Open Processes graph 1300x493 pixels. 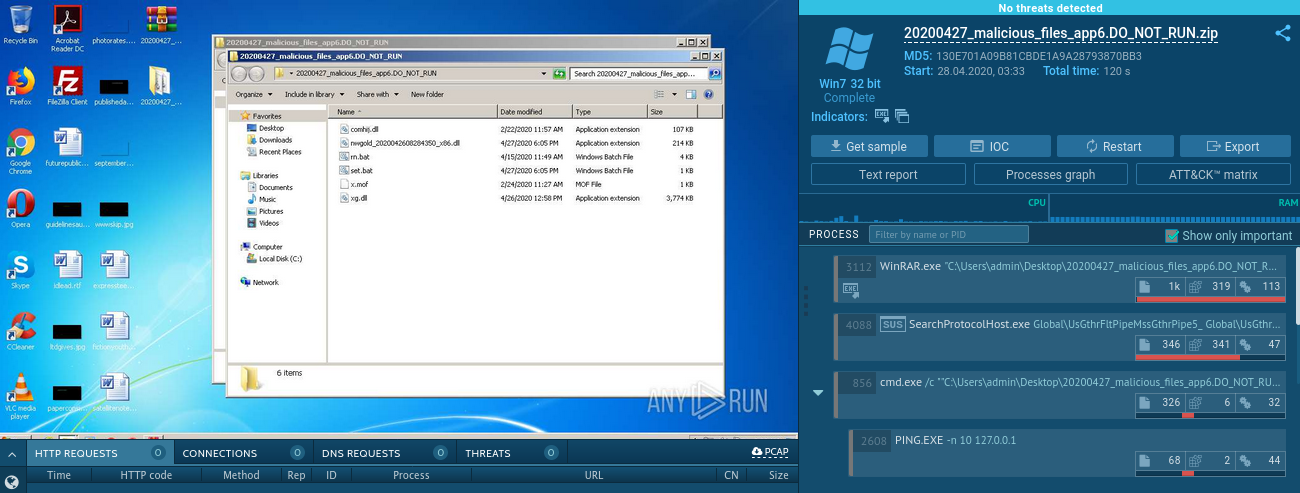pos(1050,174)
